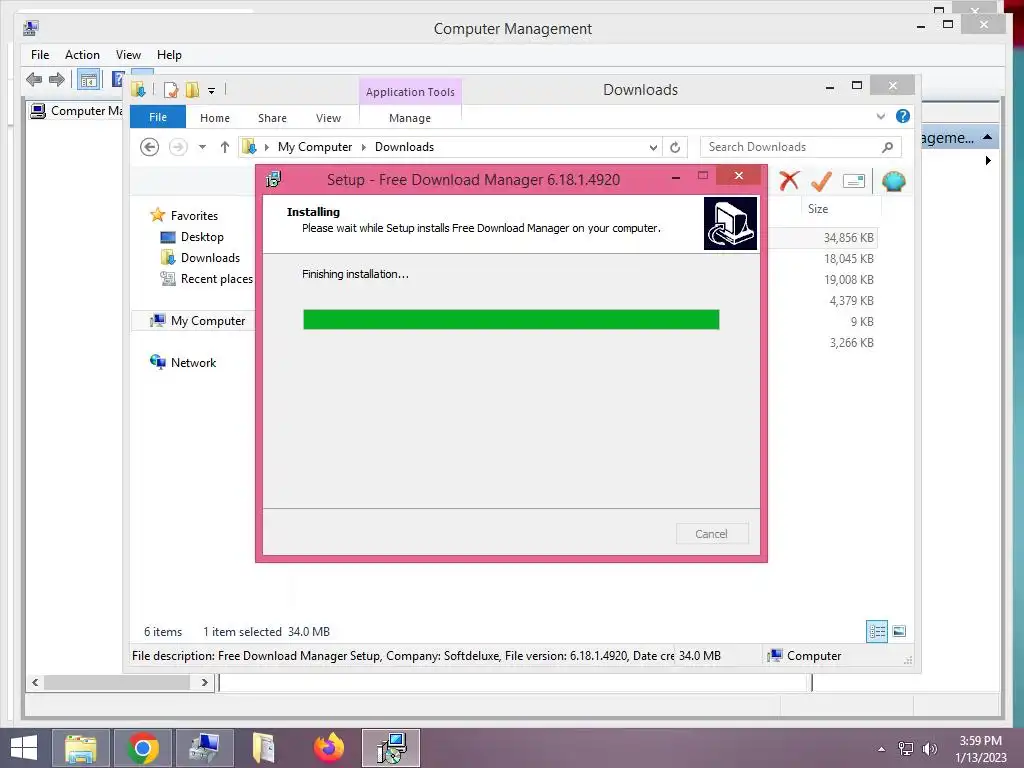The image size is (1024, 768).
Task: Switch to the Home ribbon tab
Action: point(215,118)
